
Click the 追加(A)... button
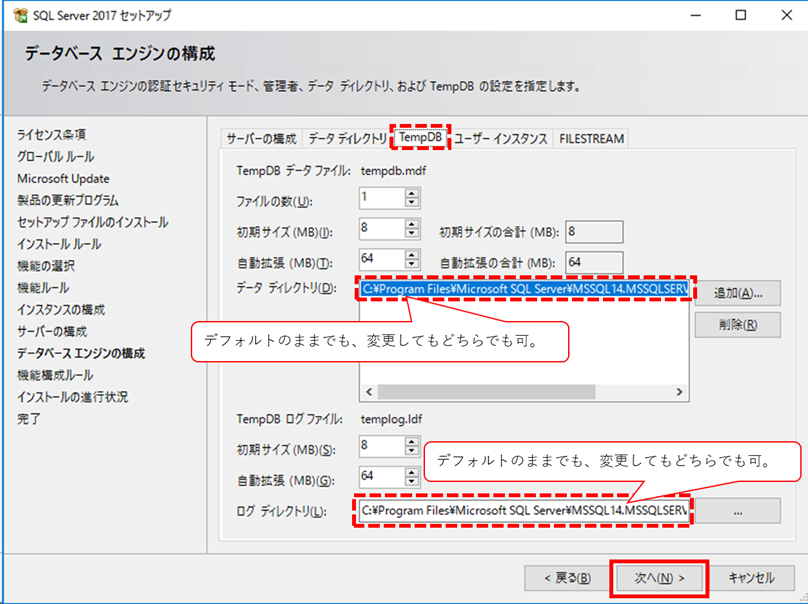point(737,293)
